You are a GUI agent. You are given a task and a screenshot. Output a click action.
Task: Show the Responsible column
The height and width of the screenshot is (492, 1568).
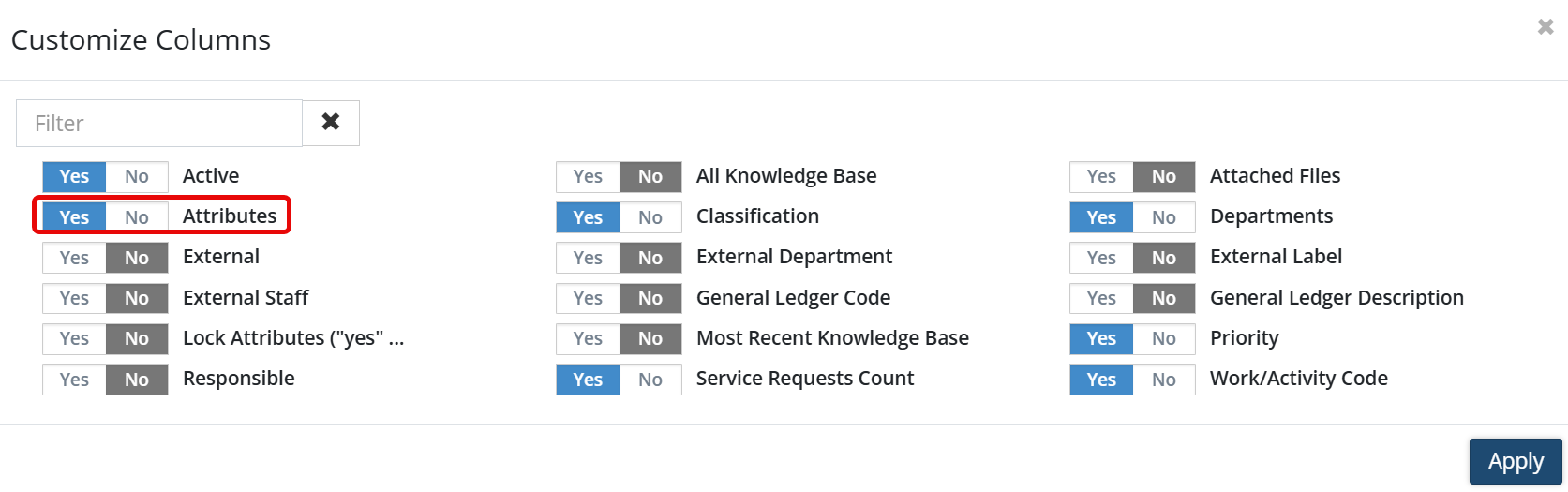click(x=74, y=380)
